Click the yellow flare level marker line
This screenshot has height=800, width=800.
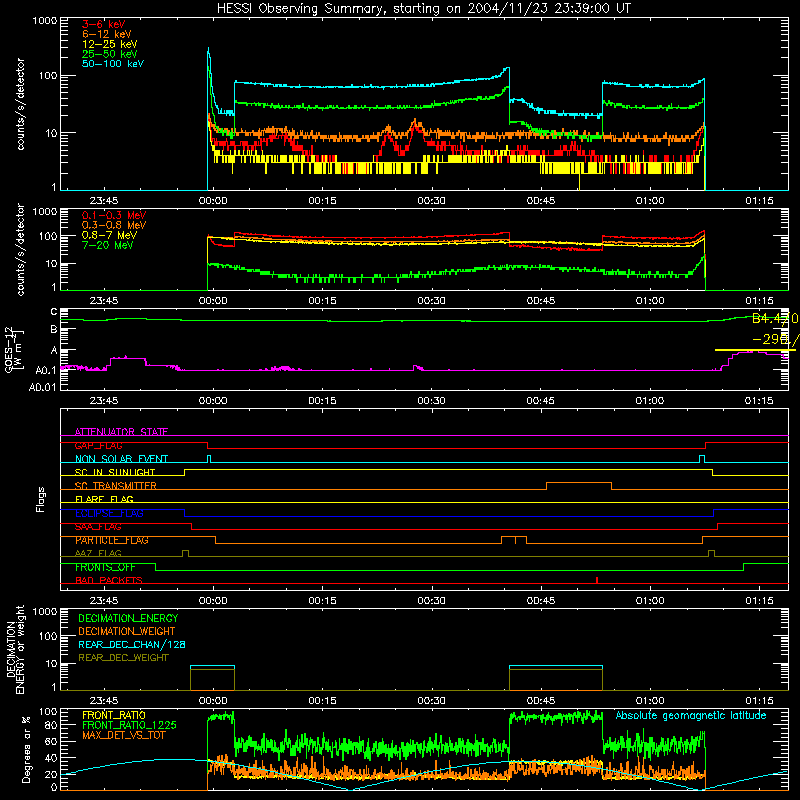(755, 350)
